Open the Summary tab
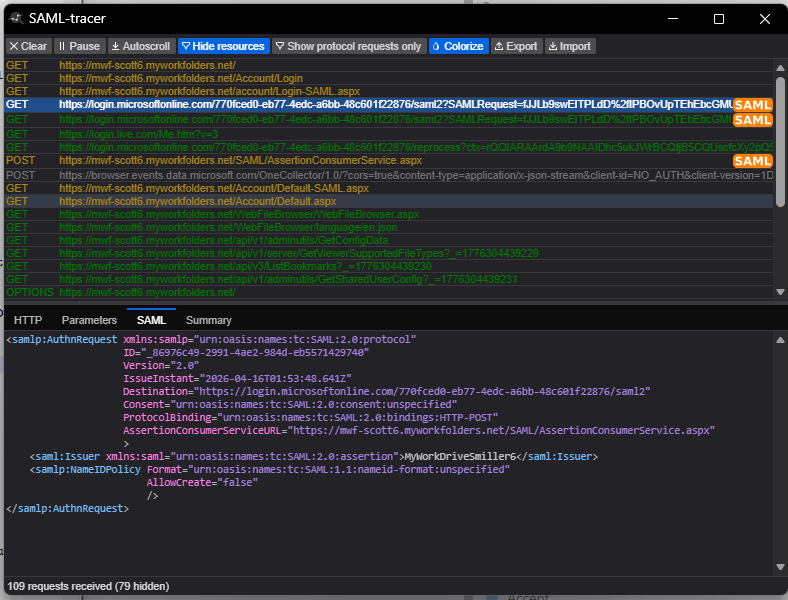Image resolution: width=788 pixels, height=600 pixels. coord(208,320)
